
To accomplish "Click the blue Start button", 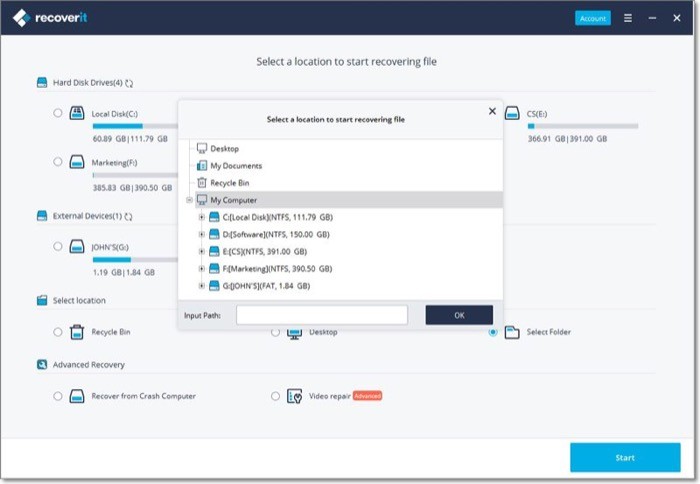I will click(x=625, y=458).
